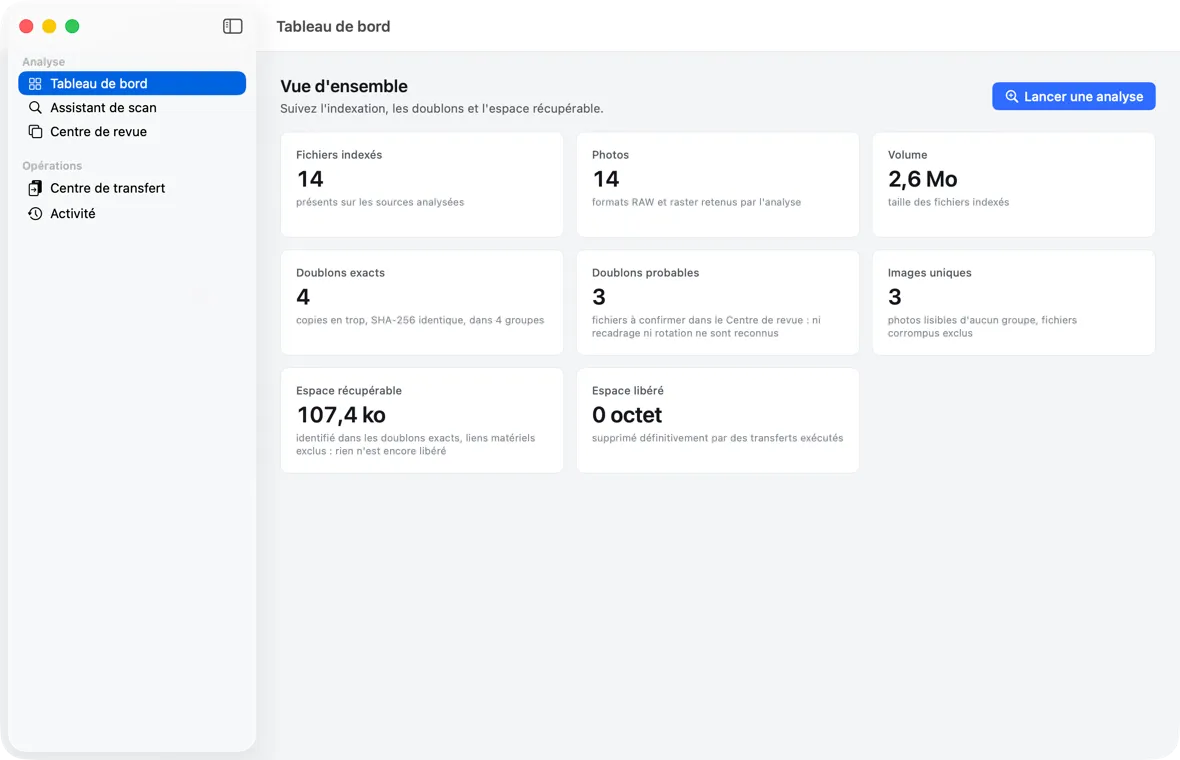The width and height of the screenshot is (1180, 760).
Task: Click 'formats RAW et raster retenus' caption
Action: [696, 202]
